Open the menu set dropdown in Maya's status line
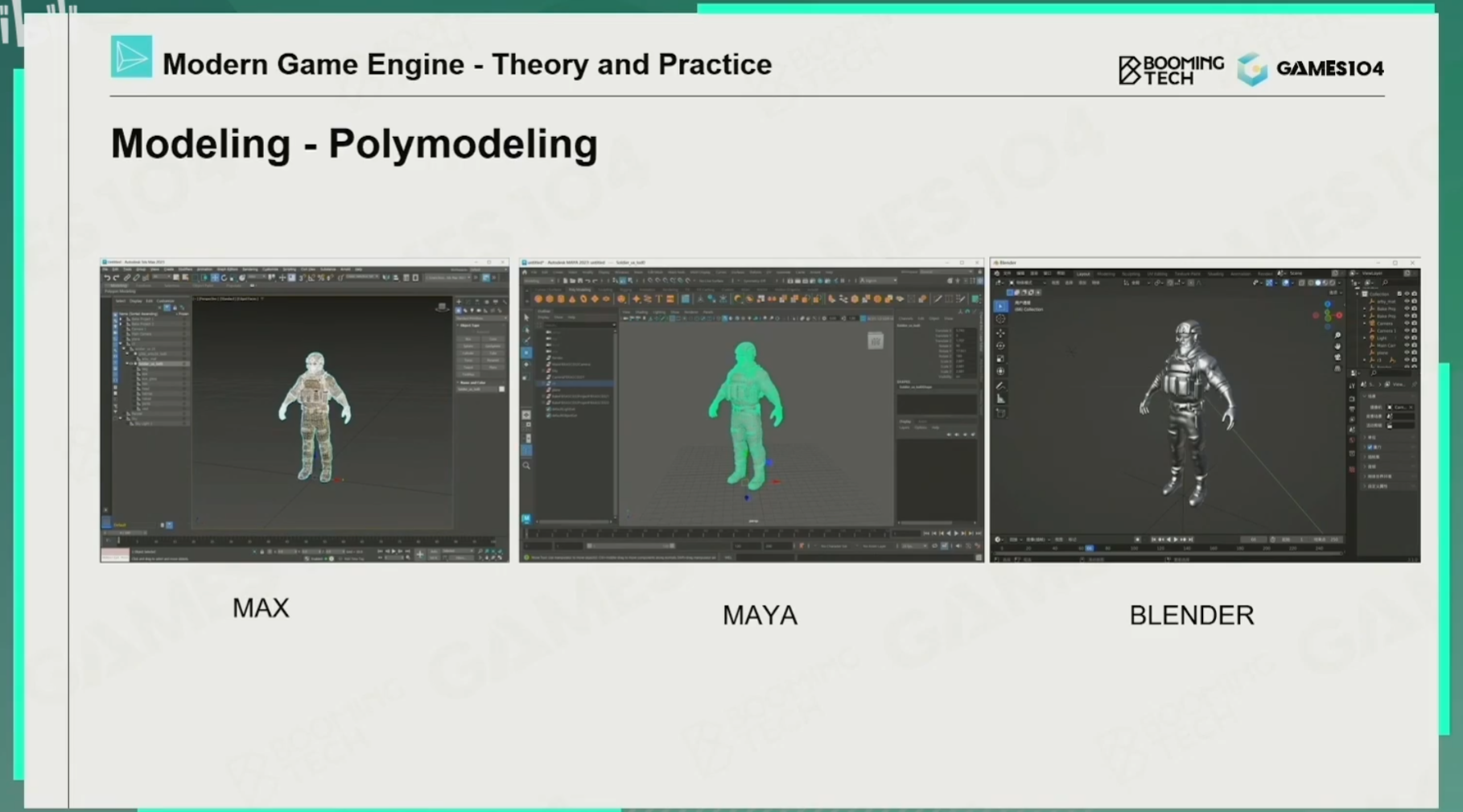The height and width of the screenshot is (812, 1463). coord(538,281)
